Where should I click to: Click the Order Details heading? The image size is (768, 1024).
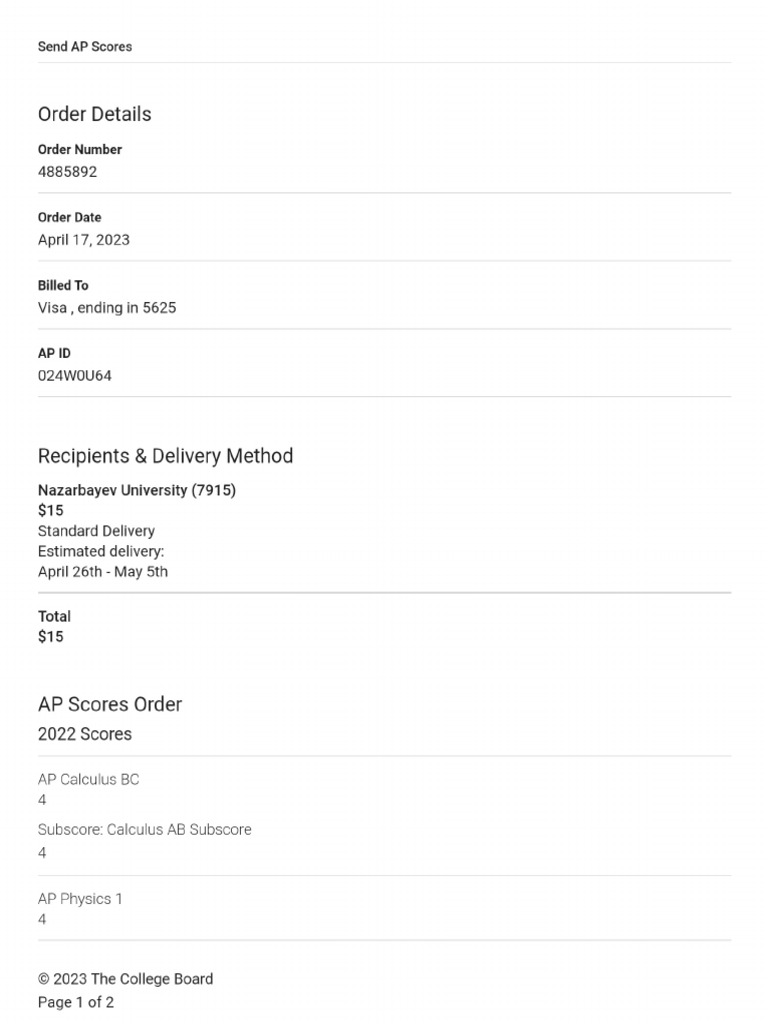tap(95, 114)
